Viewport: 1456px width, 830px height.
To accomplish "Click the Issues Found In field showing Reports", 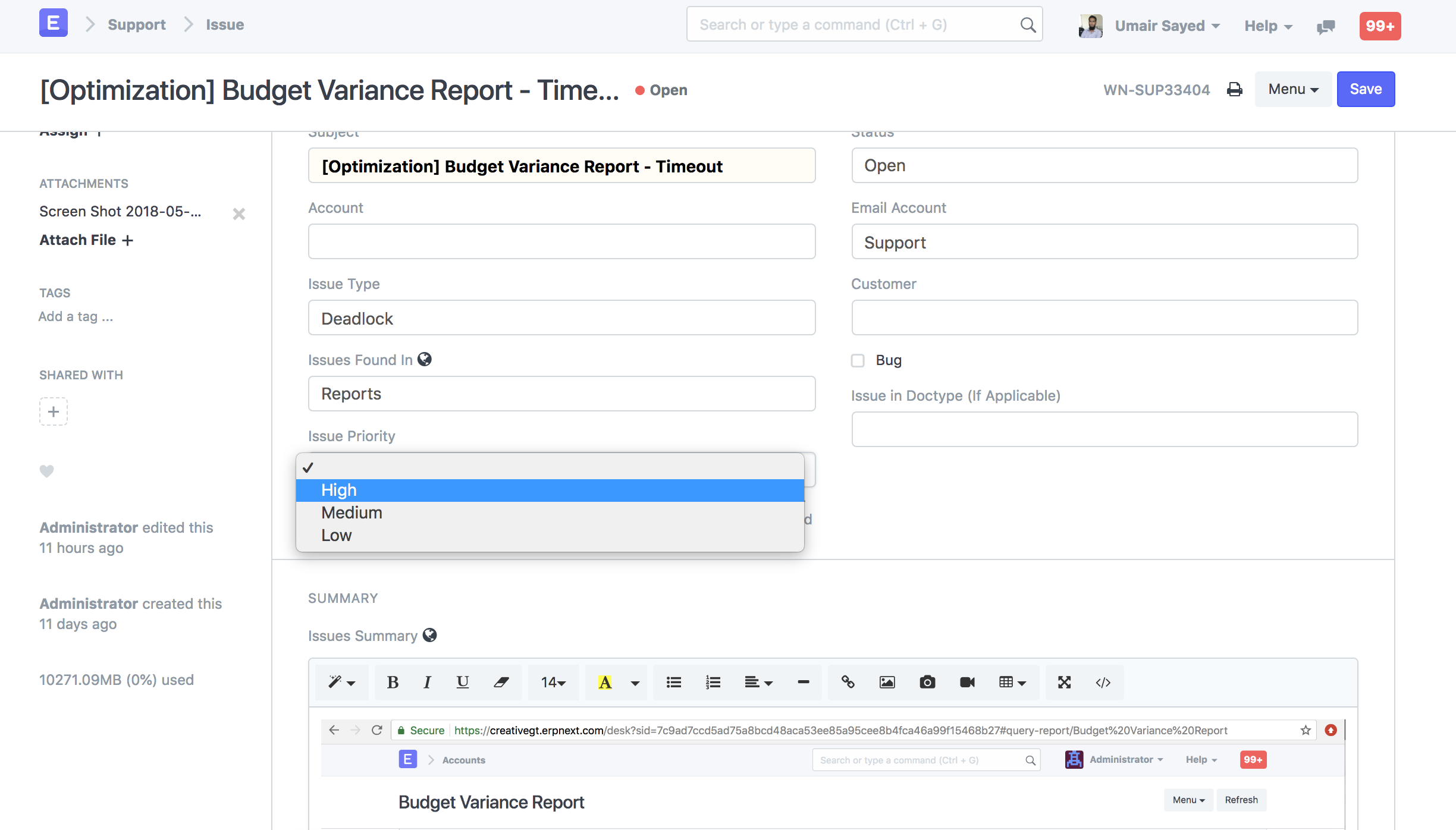I will (561, 394).
